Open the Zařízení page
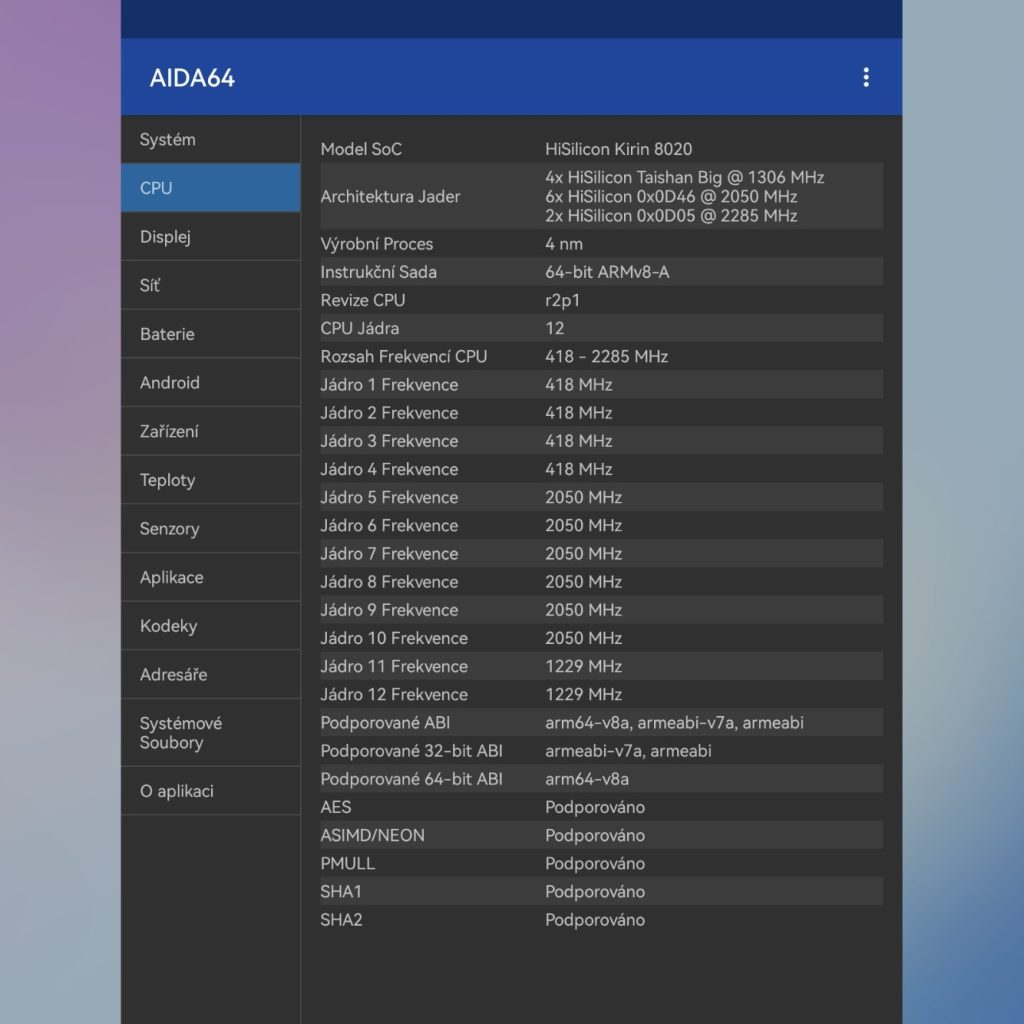 tap(210, 432)
